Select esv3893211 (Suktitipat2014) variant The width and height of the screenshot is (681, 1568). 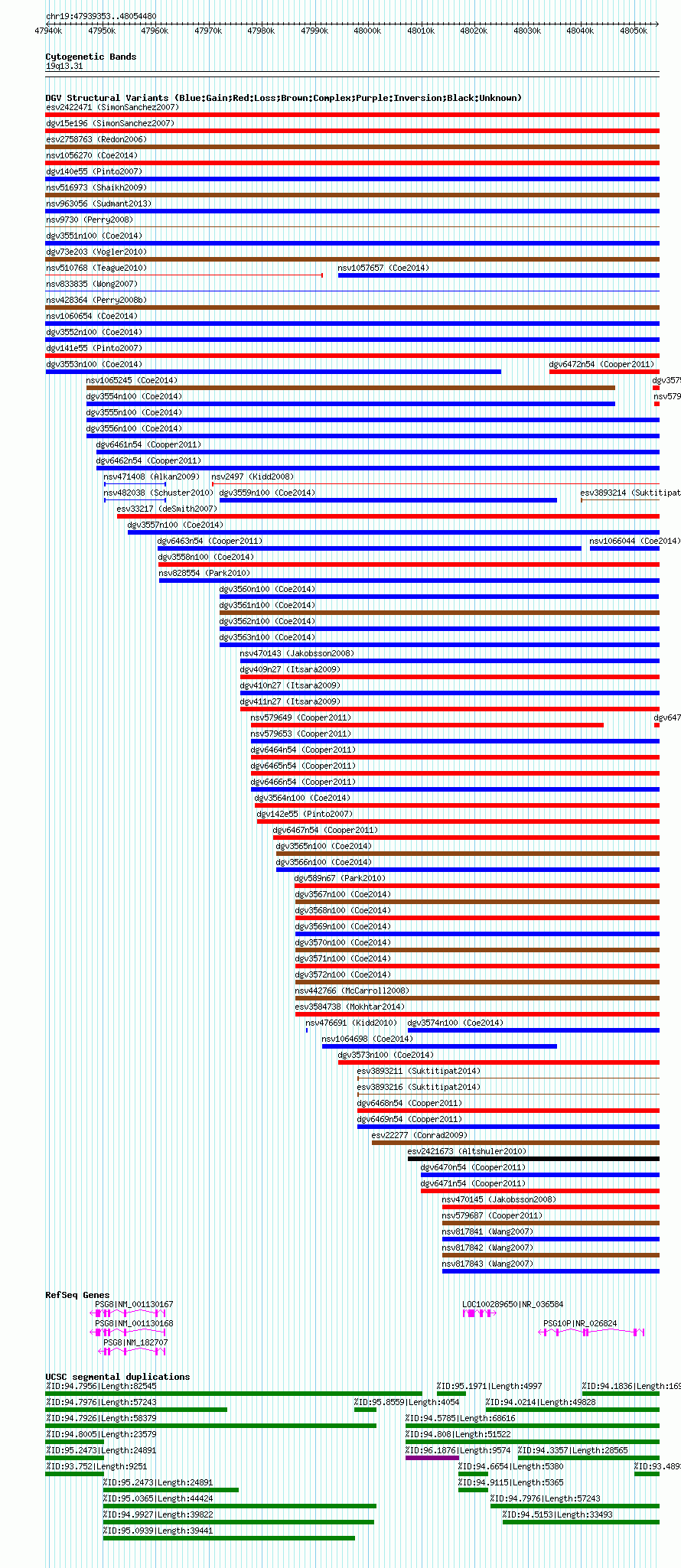tap(419, 1071)
